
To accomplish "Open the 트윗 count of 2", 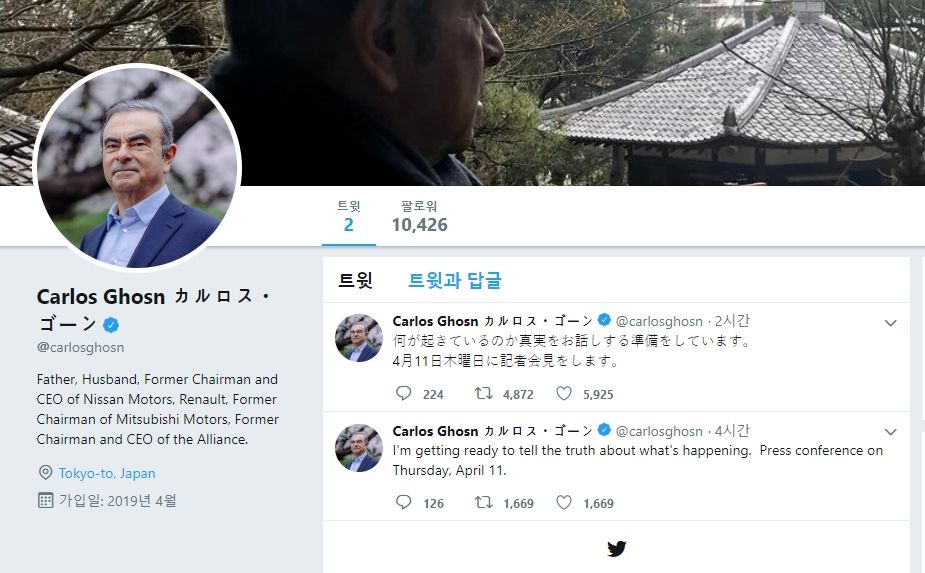I will (x=349, y=216).
